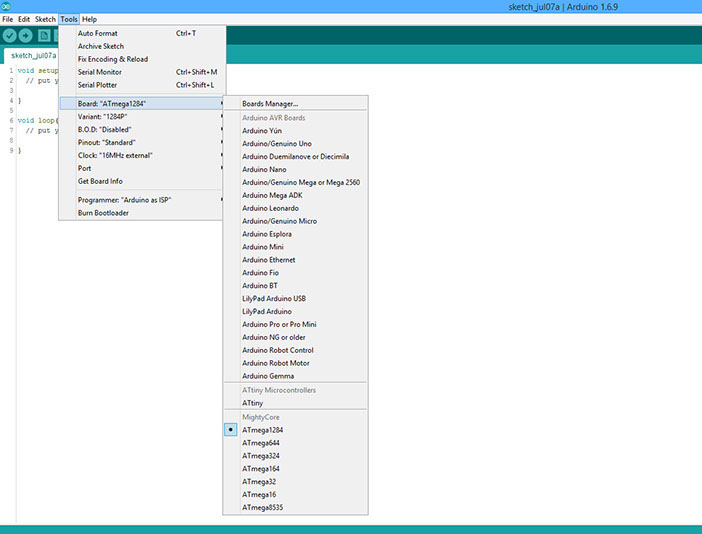The height and width of the screenshot is (534, 702).
Task: Select Arduino Yún board
Action: 295,131
